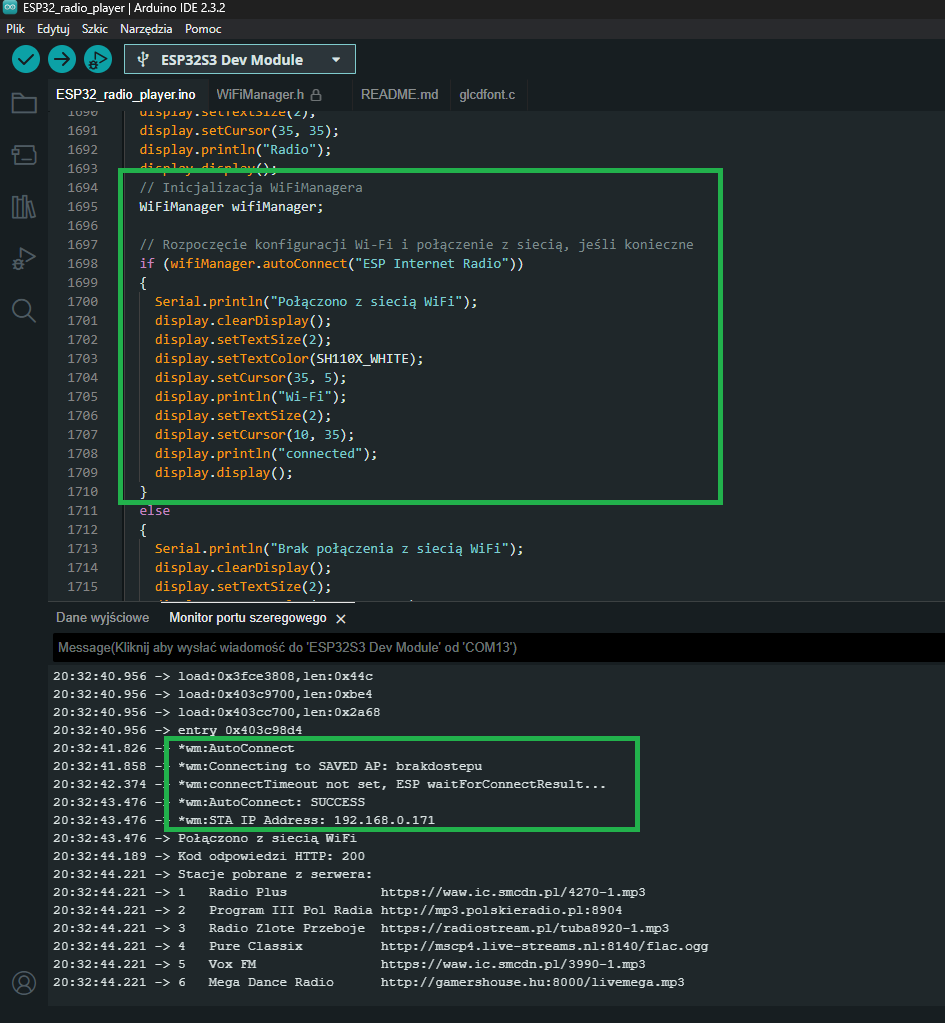Click the Serial.println "Połączono z siecią WiFi" line

coord(316,301)
